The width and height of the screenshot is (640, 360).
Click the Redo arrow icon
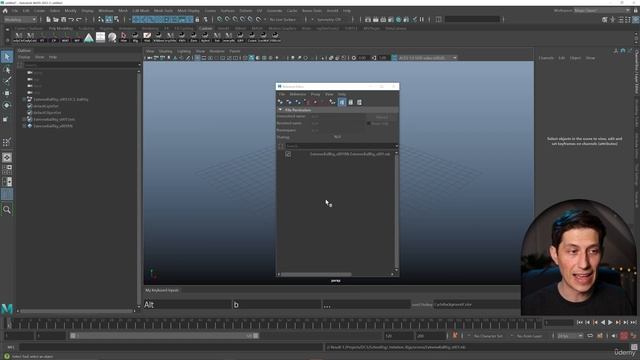click(79, 19)
